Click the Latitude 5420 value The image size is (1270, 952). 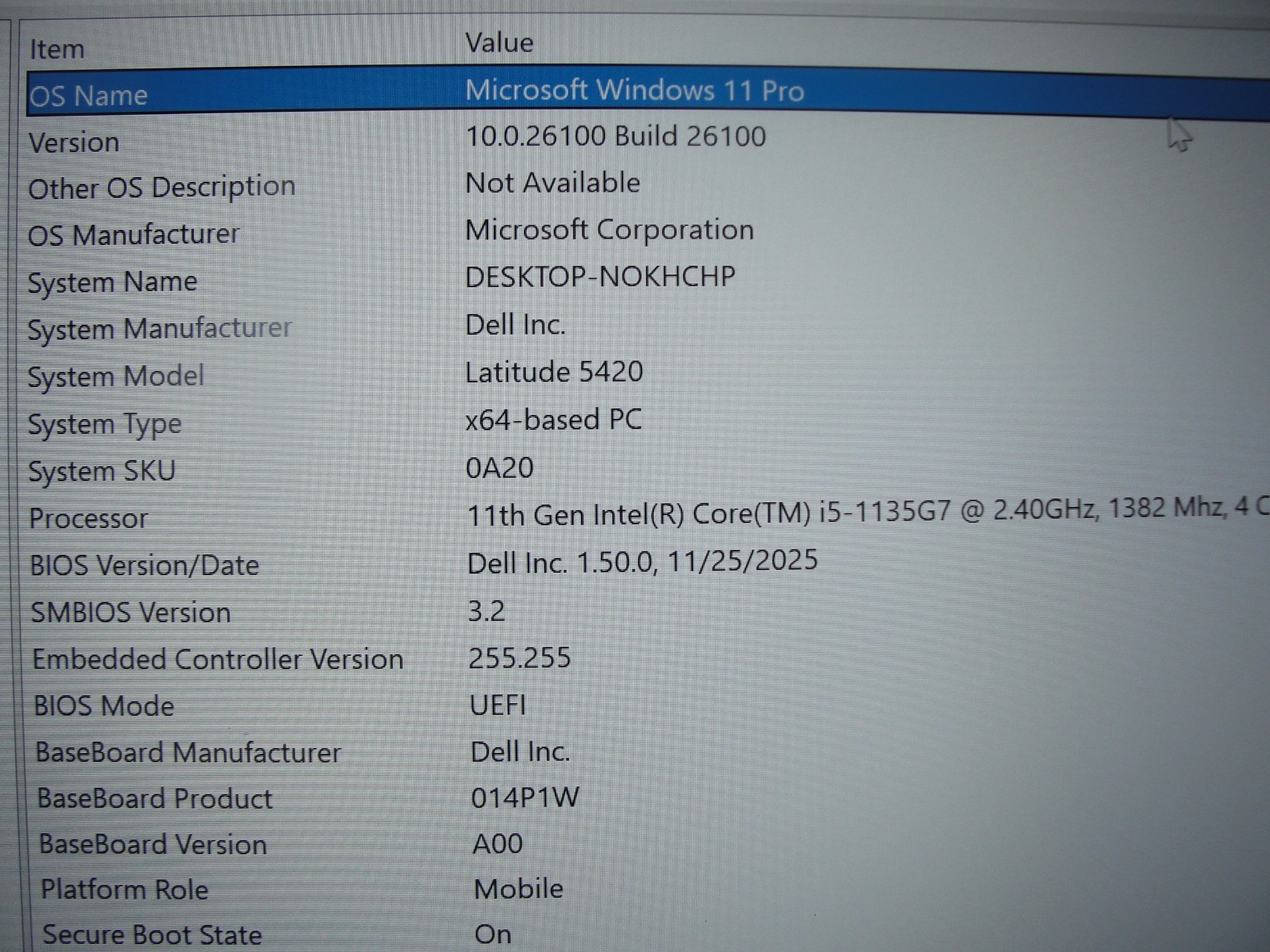pyautogui.click(x=554, y=372)
